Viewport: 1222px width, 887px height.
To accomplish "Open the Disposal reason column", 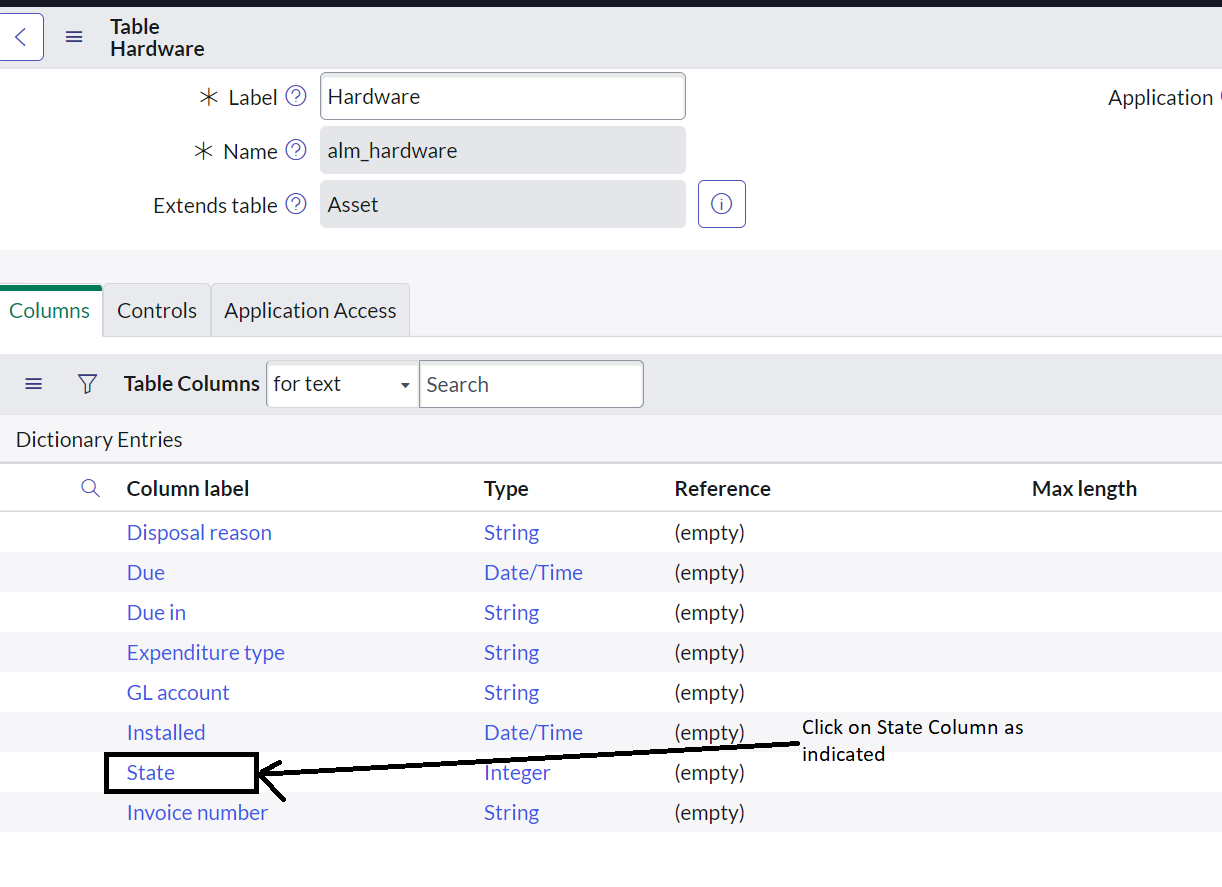I will [199, 533].
